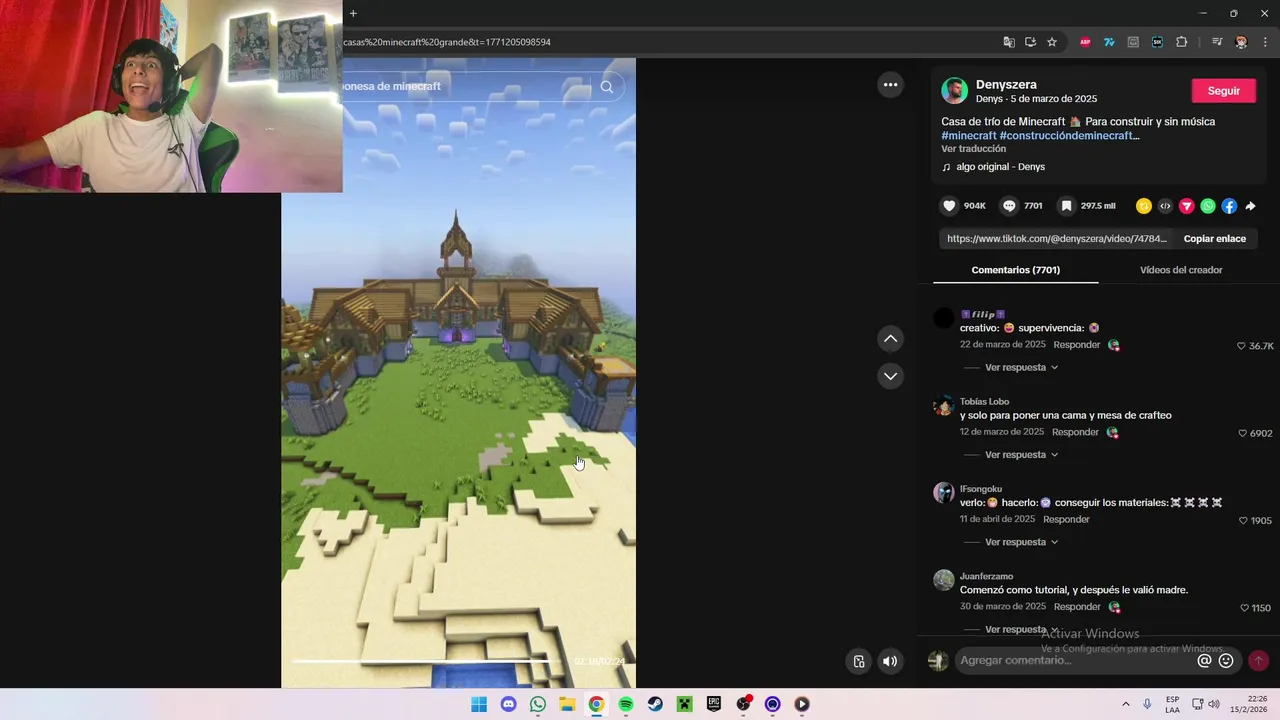Bookmark this page with the star icon
Image resolution: width=1280 pixels, height=720 pixels.
(1052, 42)
